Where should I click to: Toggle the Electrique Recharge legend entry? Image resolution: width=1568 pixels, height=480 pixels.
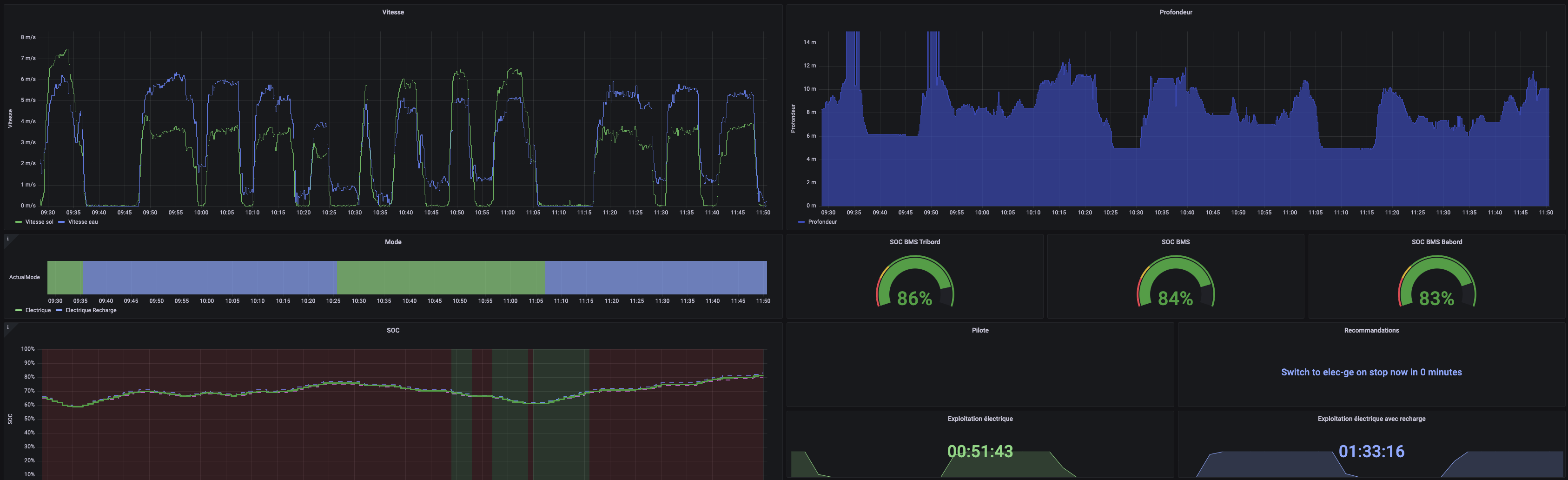click(x=91, y=310)
